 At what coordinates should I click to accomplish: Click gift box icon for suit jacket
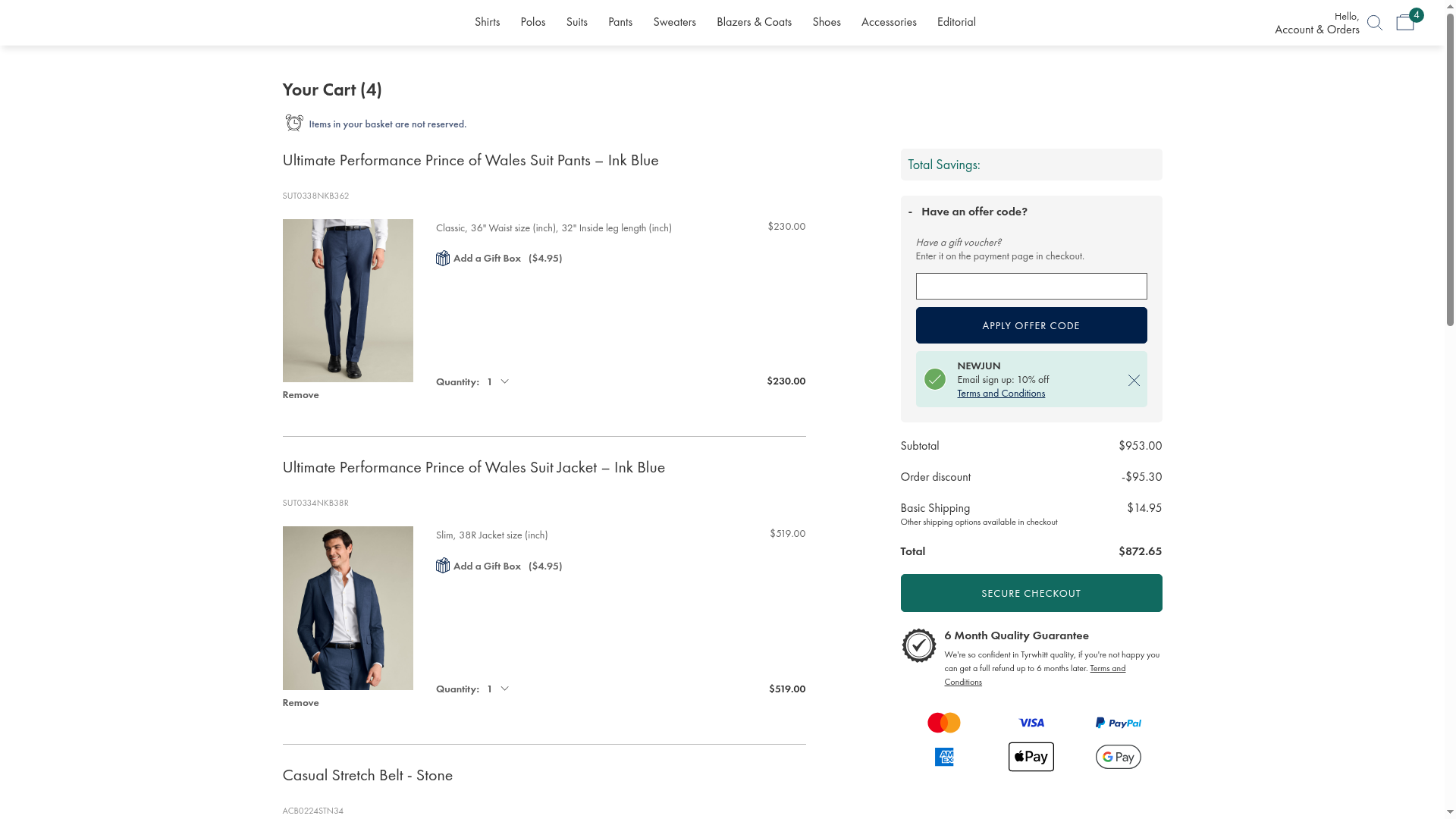tap(443, 566)
